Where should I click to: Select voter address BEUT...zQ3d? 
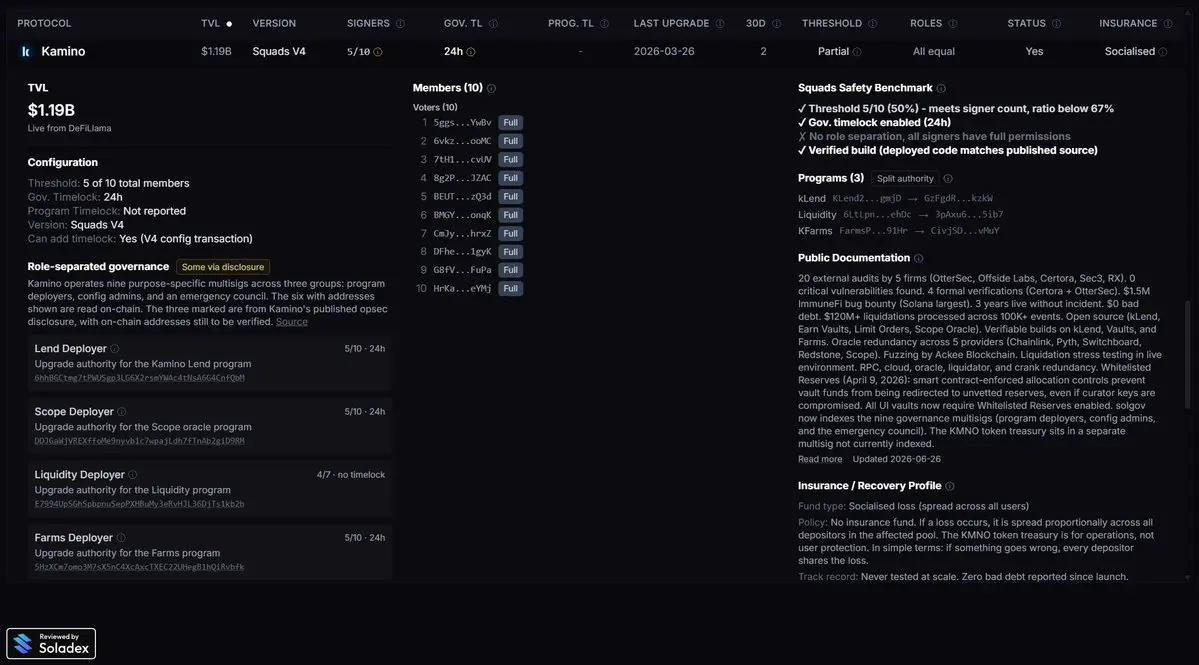click(462, 196)
